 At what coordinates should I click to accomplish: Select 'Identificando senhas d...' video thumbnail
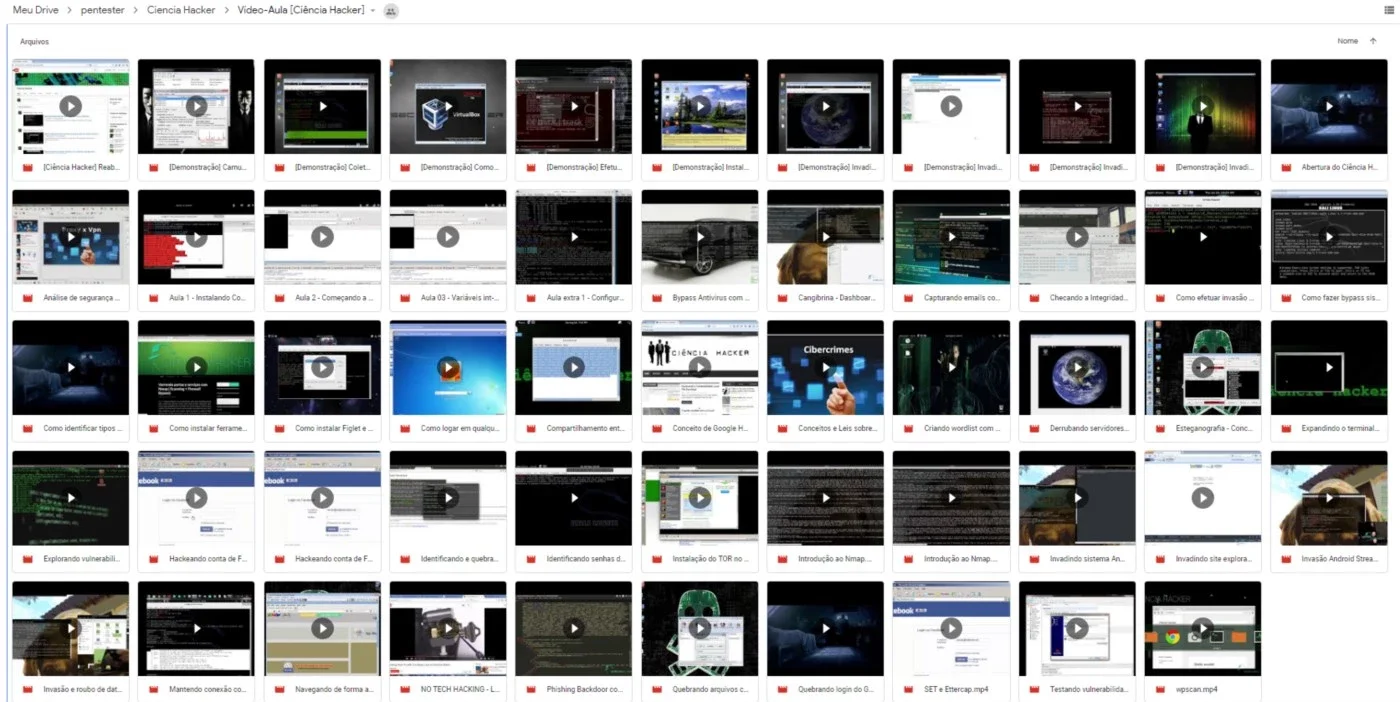point(573,498)
